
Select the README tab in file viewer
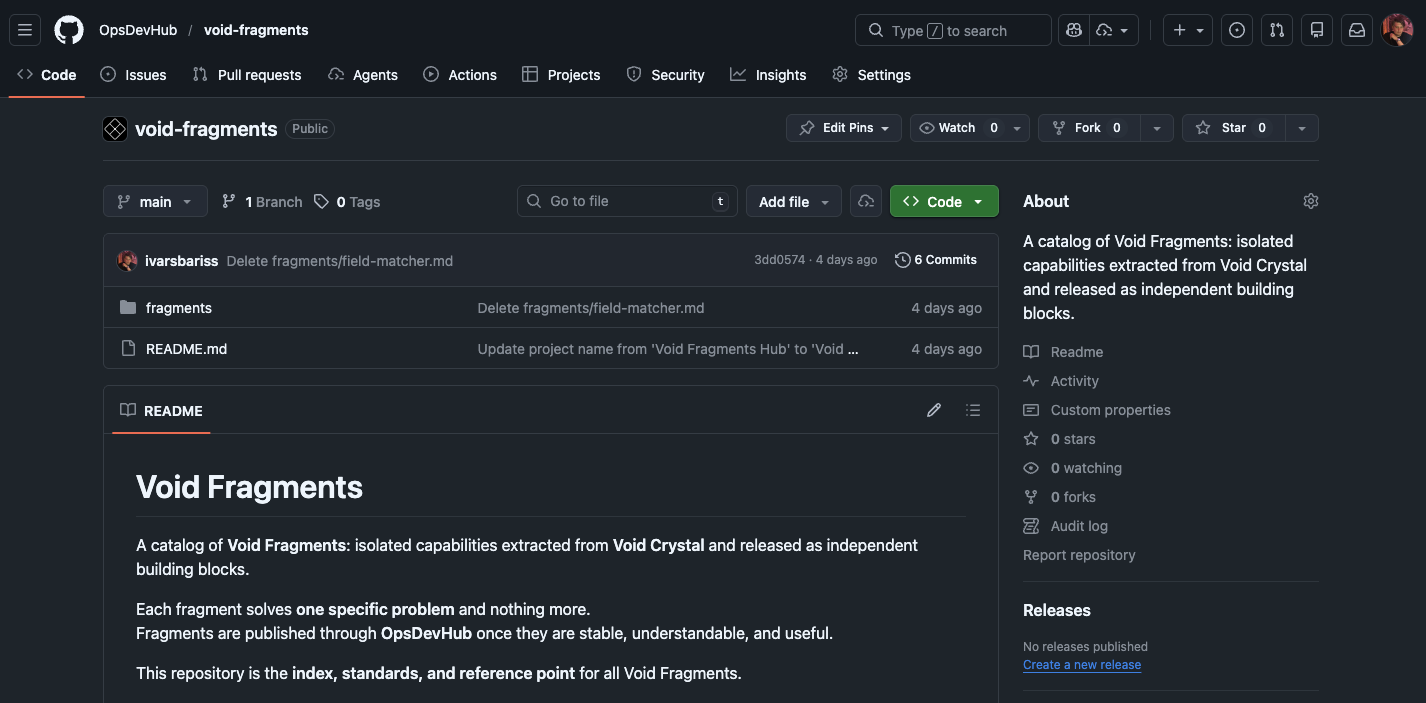tap(161, 410)
